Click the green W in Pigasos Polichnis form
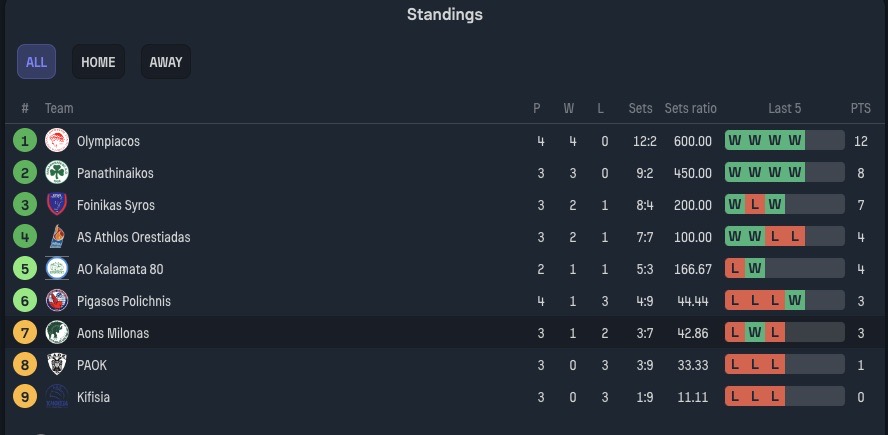Viewport: 888px width, 435px height. [x=795, y=301]
